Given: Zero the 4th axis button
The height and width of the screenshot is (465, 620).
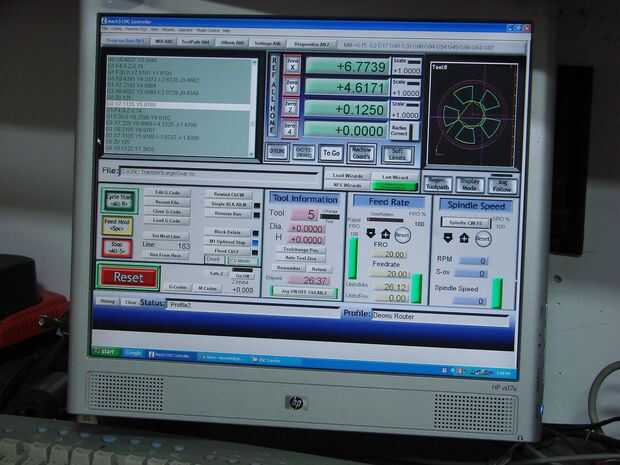Looking at the screenshot, I should 290,129.
